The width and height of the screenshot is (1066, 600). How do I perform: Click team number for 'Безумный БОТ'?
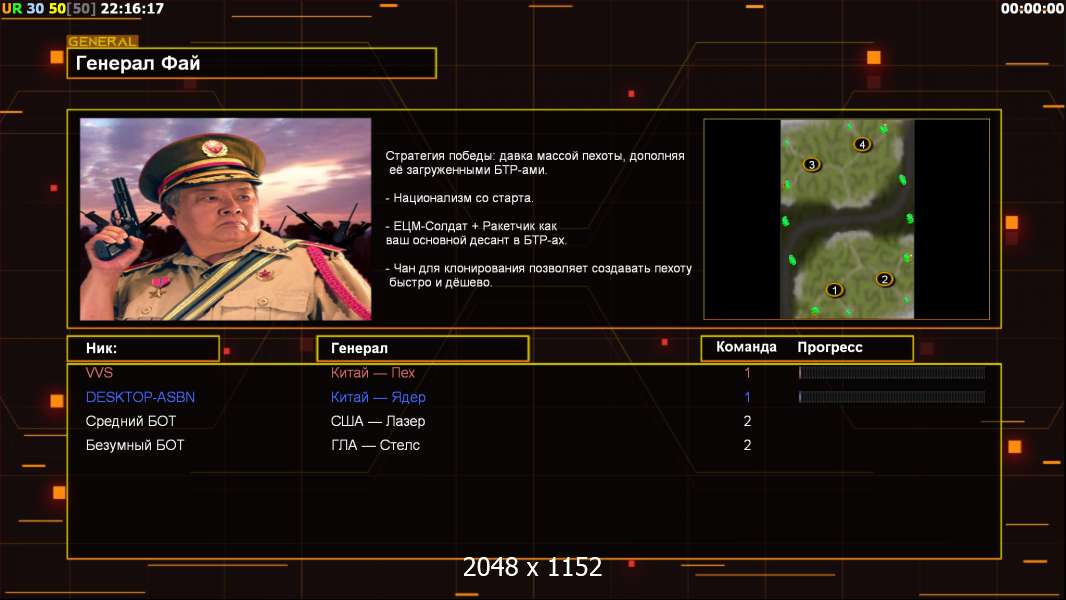coord(747,445)
